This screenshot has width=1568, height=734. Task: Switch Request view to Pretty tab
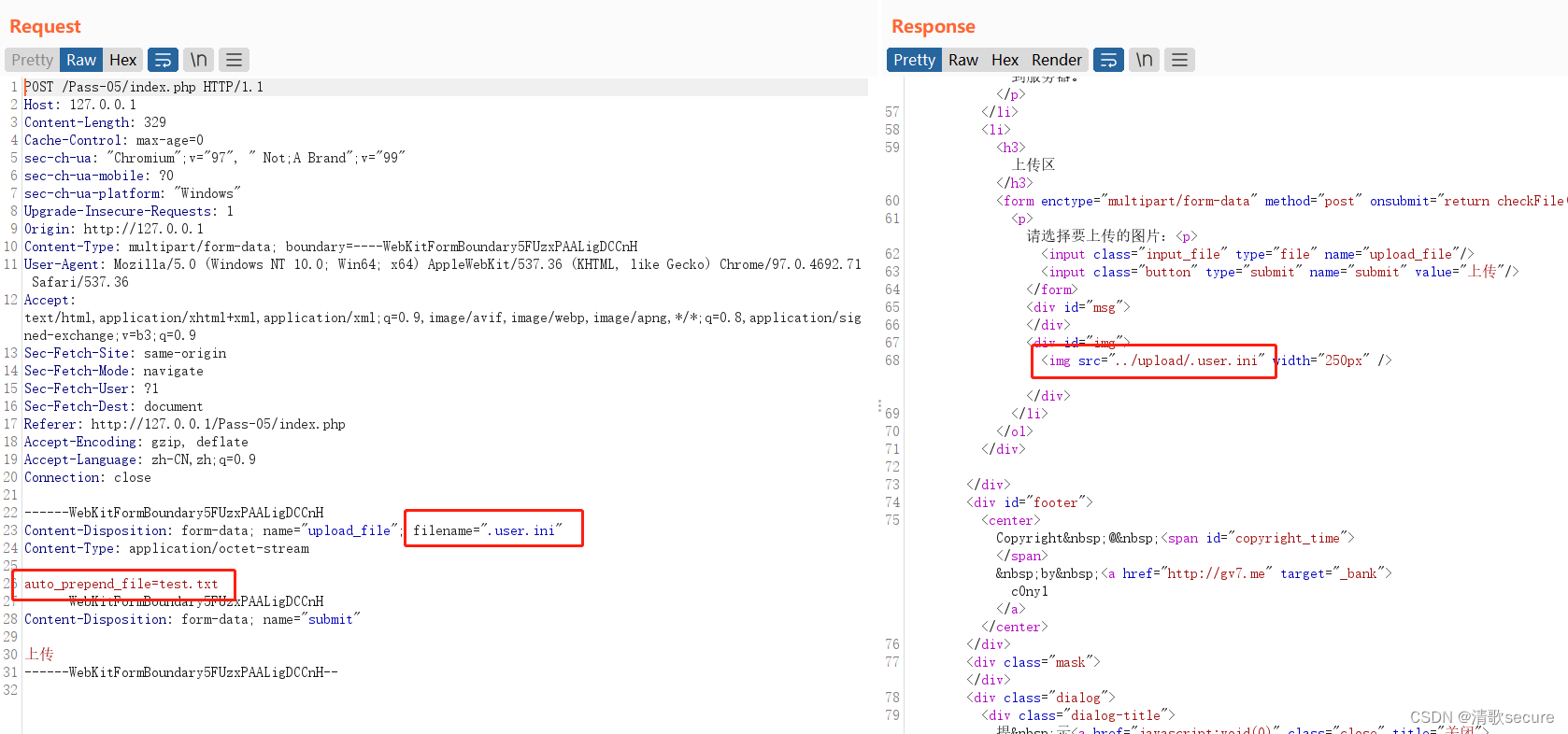33,60
